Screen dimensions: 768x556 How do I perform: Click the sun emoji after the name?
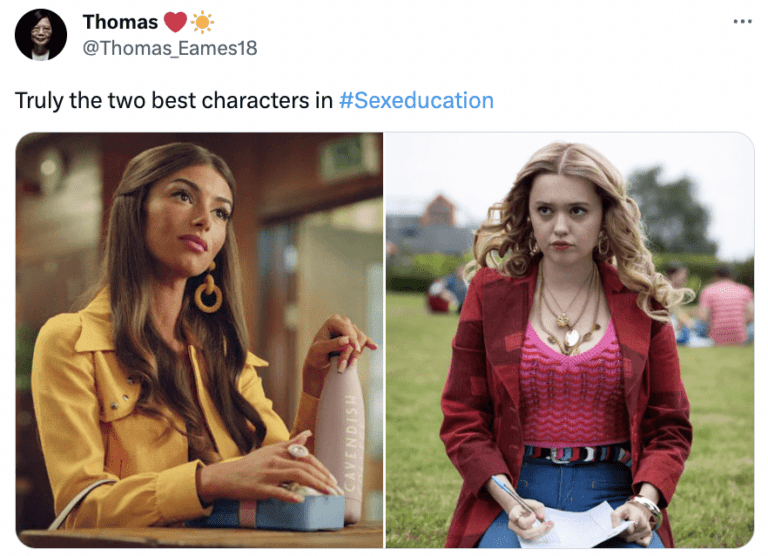(202, 23)
